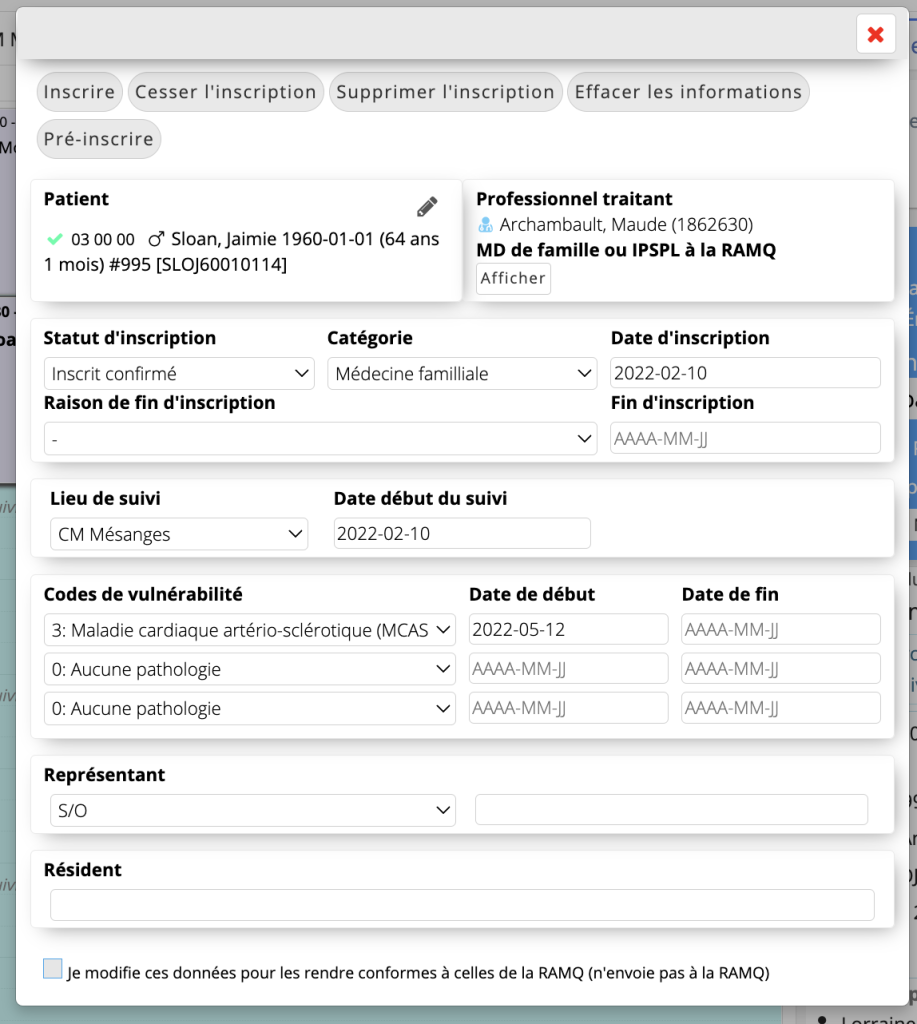Click Supprimer l'inscription
The image size is (917, 1024).
coord(445,92)
